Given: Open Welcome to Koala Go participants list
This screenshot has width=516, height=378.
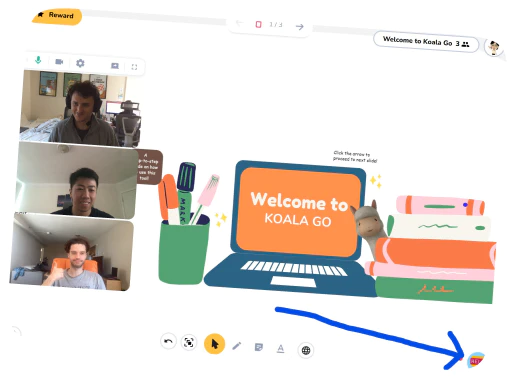Looking at the screenshot, I should point(426,42).
